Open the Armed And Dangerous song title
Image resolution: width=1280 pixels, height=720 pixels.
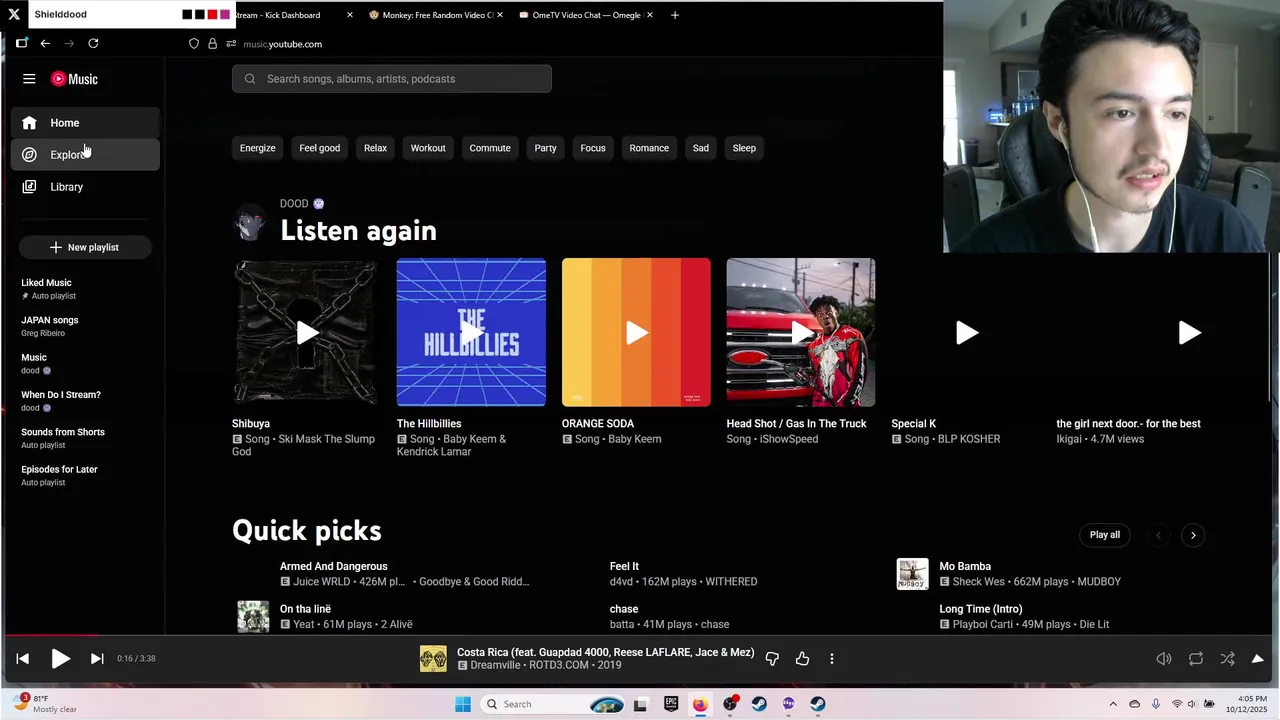click(x=334, y=566)
